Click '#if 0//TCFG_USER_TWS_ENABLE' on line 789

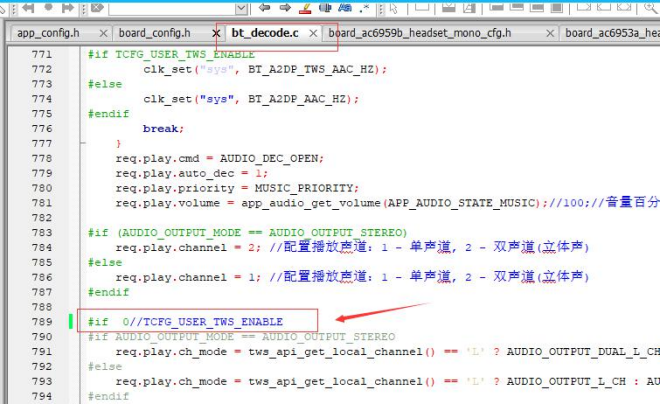tap(185, 322)
